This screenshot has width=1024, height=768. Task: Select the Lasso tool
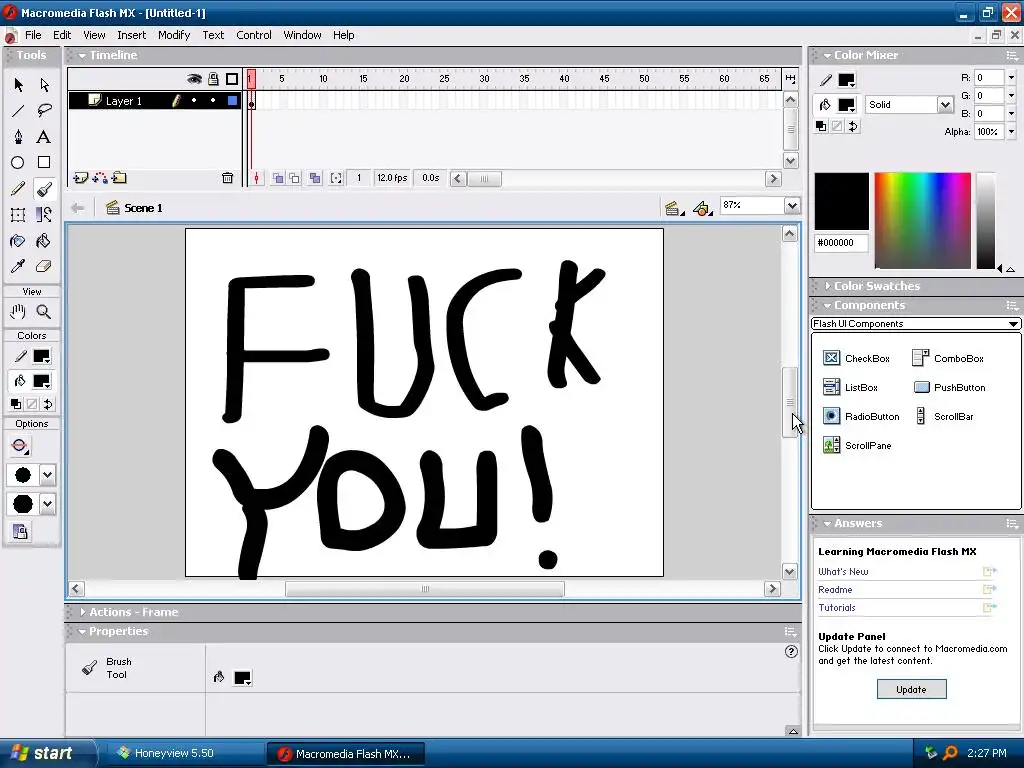(44, 111)
